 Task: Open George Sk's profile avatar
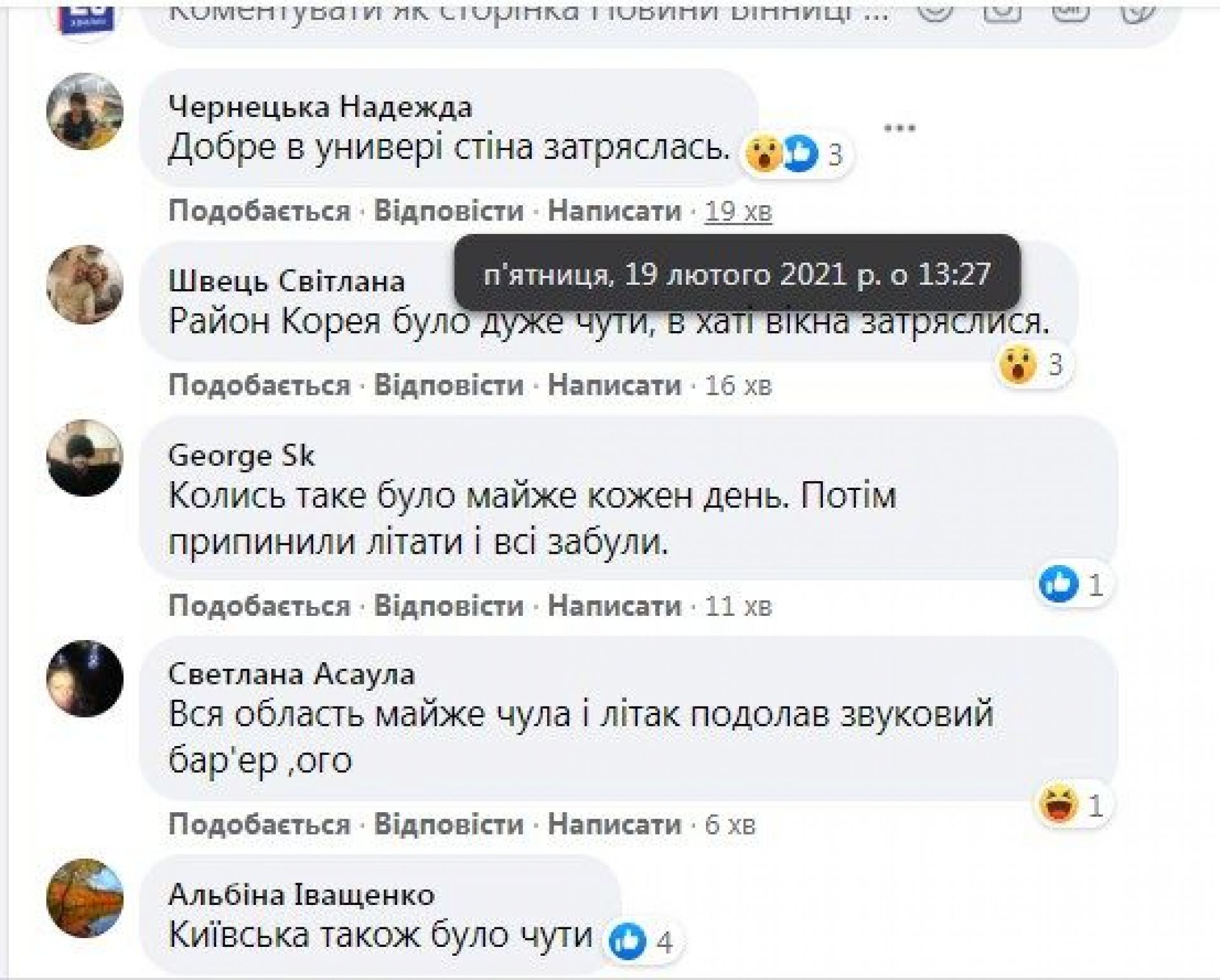pyautogui.click(x=85, y=458)
